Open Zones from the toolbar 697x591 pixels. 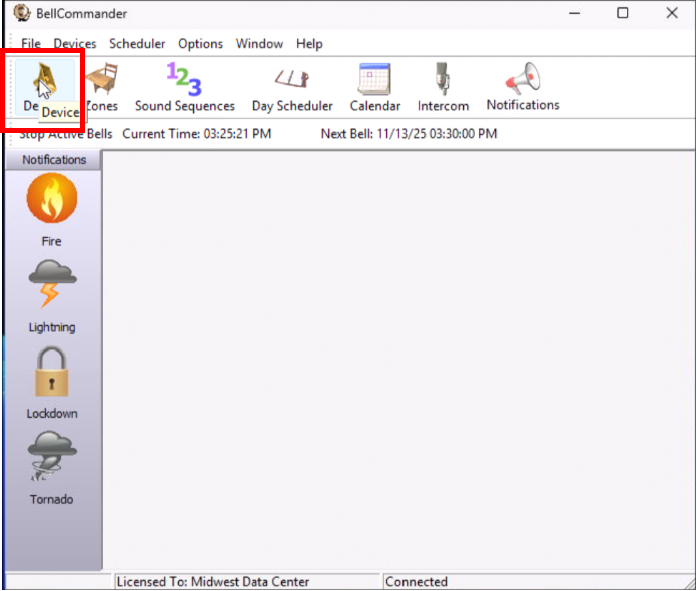101,87
